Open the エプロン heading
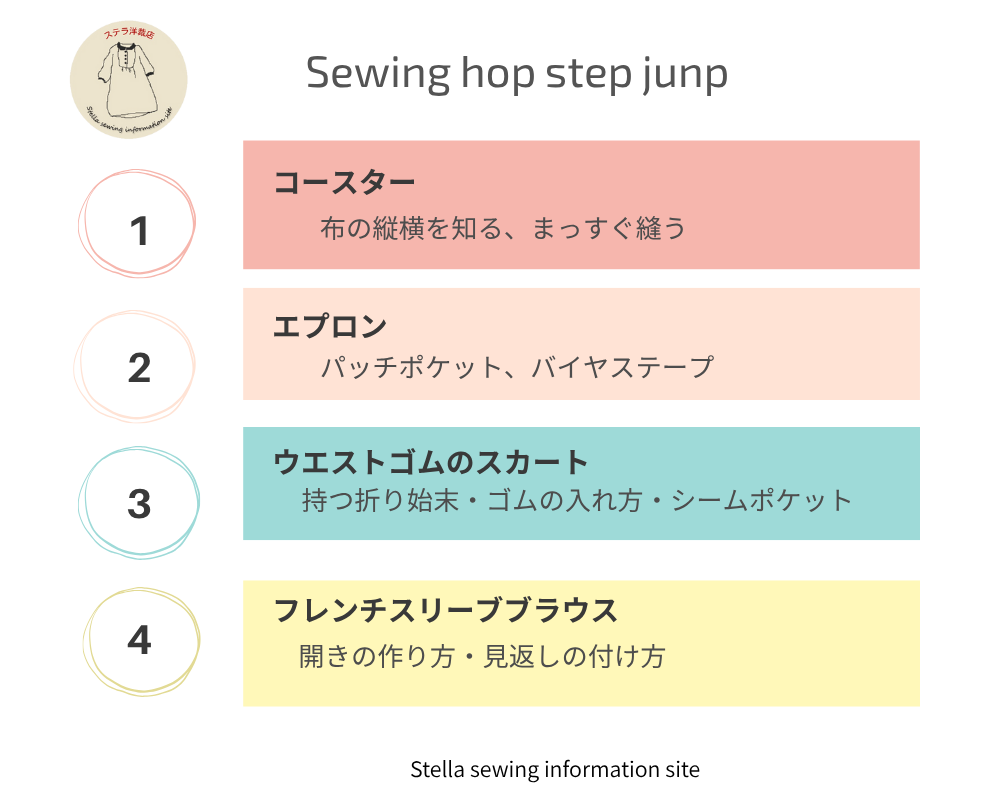 click(330, 326)
